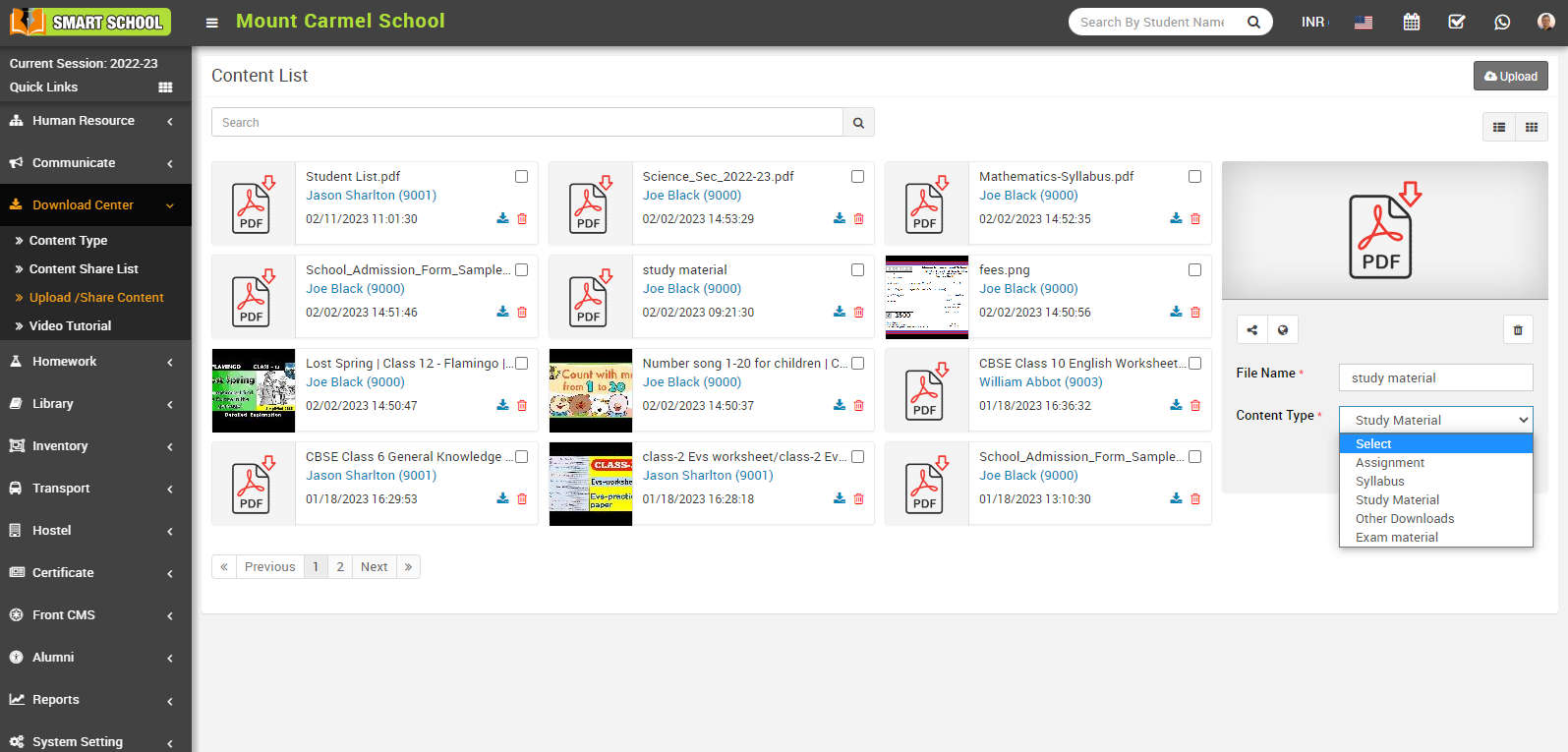
Task: Go to Next page of content
Action: pyautogui.click(x=374, y=567)
